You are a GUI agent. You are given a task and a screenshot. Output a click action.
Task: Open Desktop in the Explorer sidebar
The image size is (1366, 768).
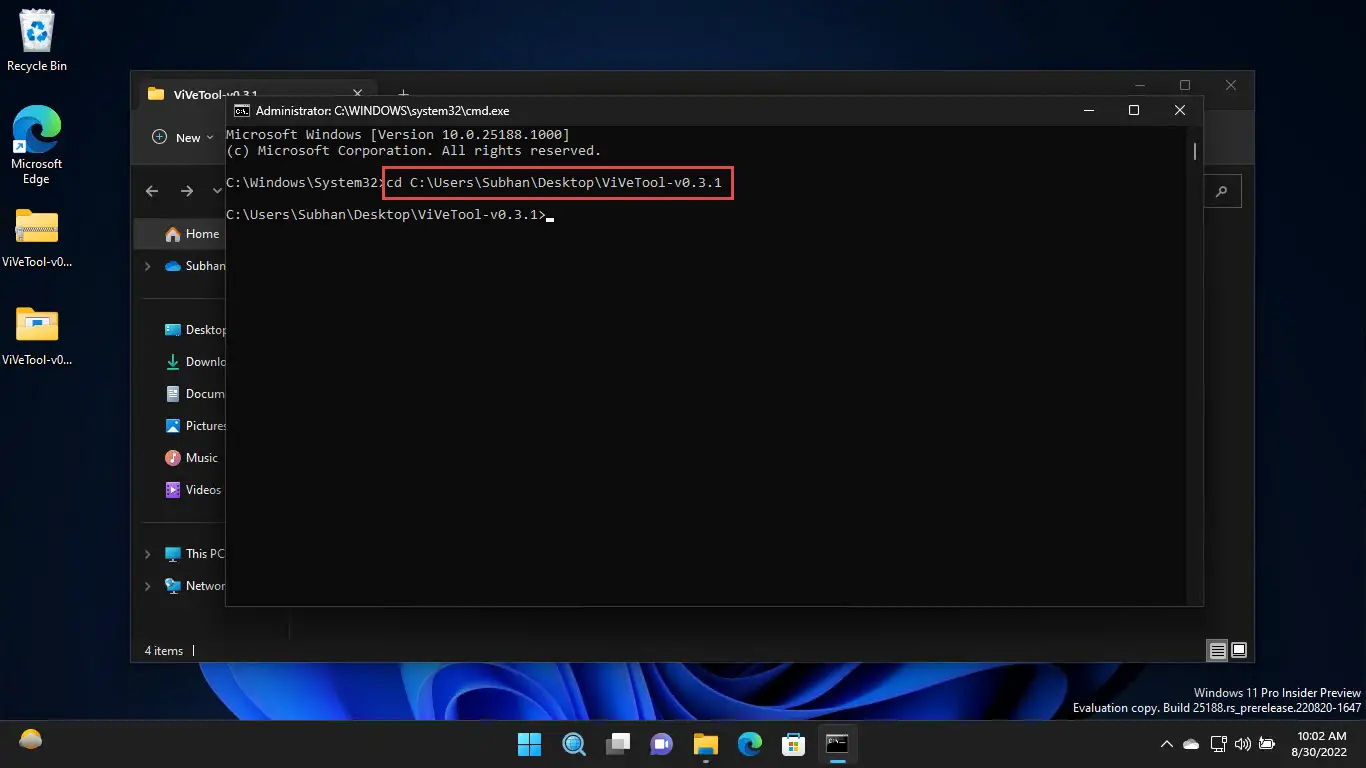point(195,330)
